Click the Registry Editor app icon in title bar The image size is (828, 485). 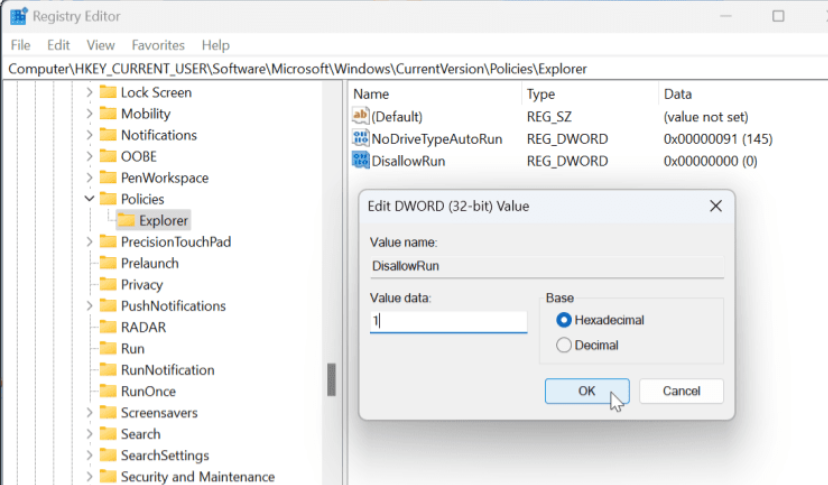18,16
